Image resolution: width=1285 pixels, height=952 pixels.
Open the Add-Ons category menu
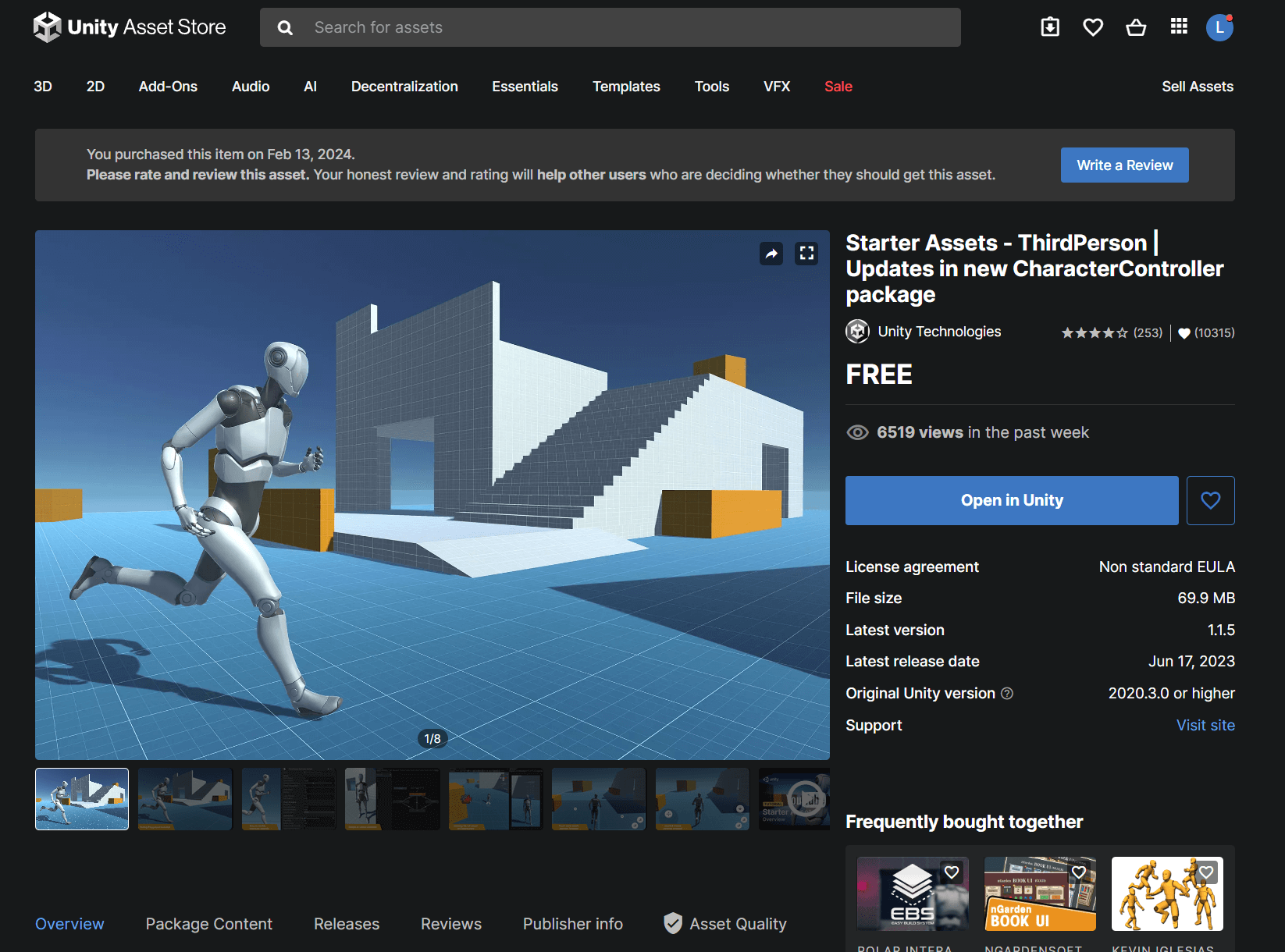pyautogui.click(x=168, y=87)
